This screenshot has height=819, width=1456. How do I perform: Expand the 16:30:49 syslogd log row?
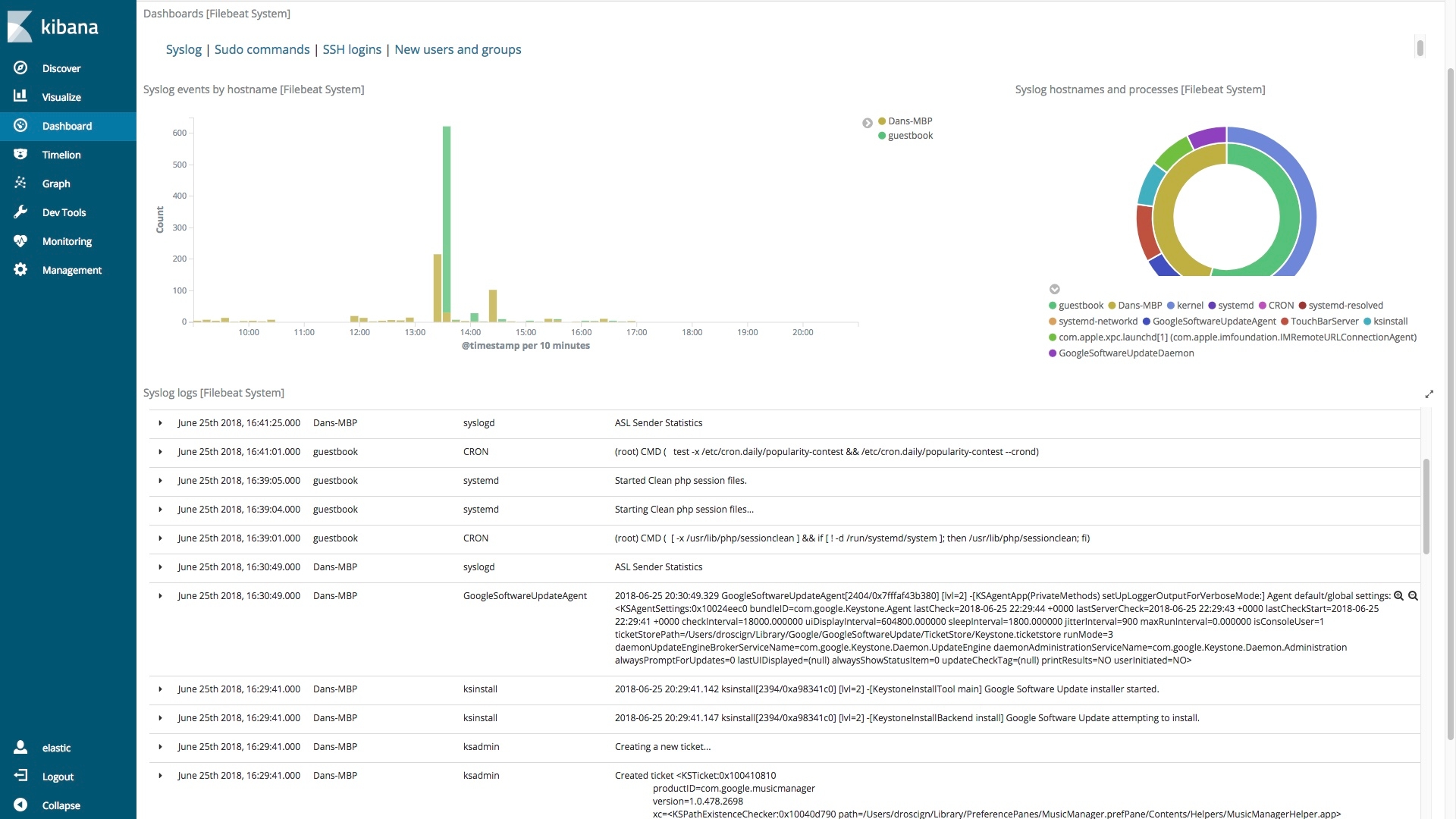160,567
